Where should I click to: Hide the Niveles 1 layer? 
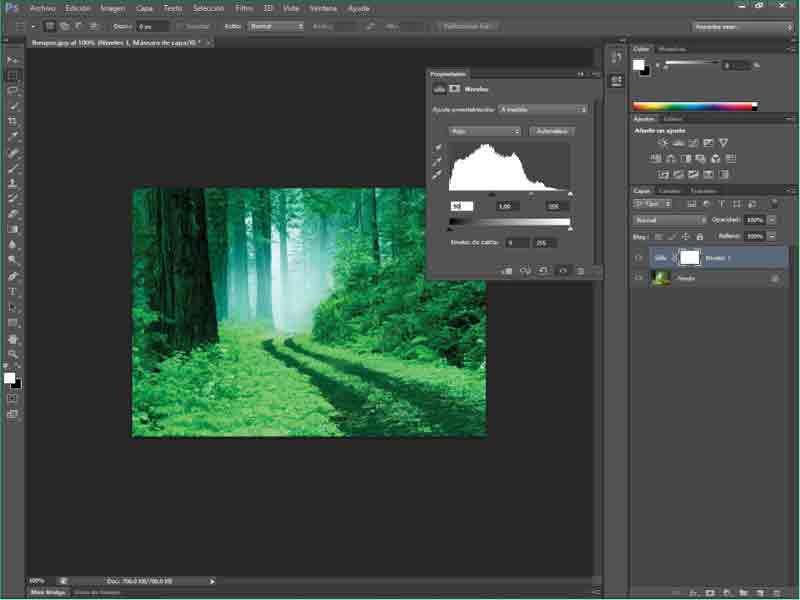coord(639,257)
